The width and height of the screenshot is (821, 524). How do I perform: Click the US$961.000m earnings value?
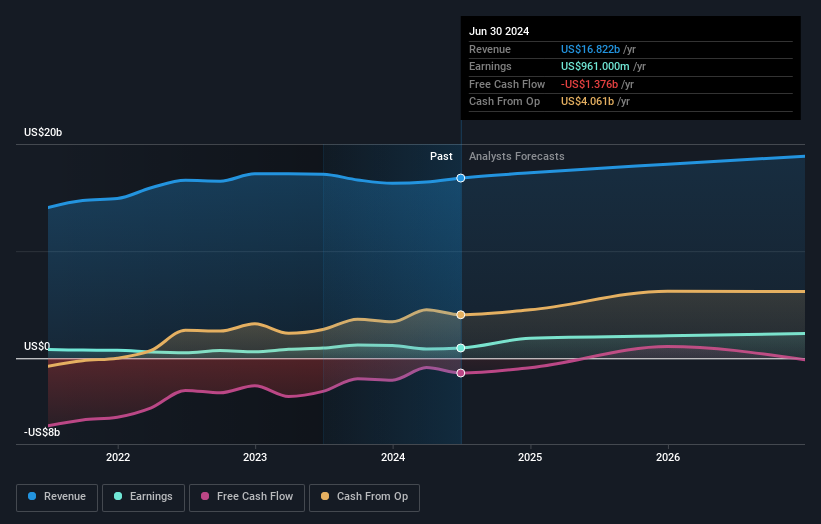pos(595,66)
